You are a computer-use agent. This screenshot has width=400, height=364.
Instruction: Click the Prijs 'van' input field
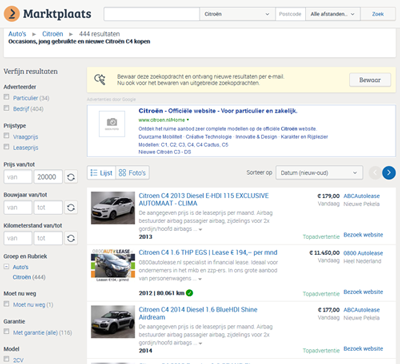(x=18, y=177)
